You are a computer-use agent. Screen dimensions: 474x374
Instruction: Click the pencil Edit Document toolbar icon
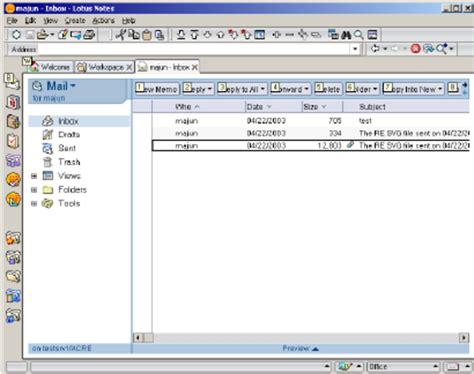pyautogui.click(x=63, y=34)
